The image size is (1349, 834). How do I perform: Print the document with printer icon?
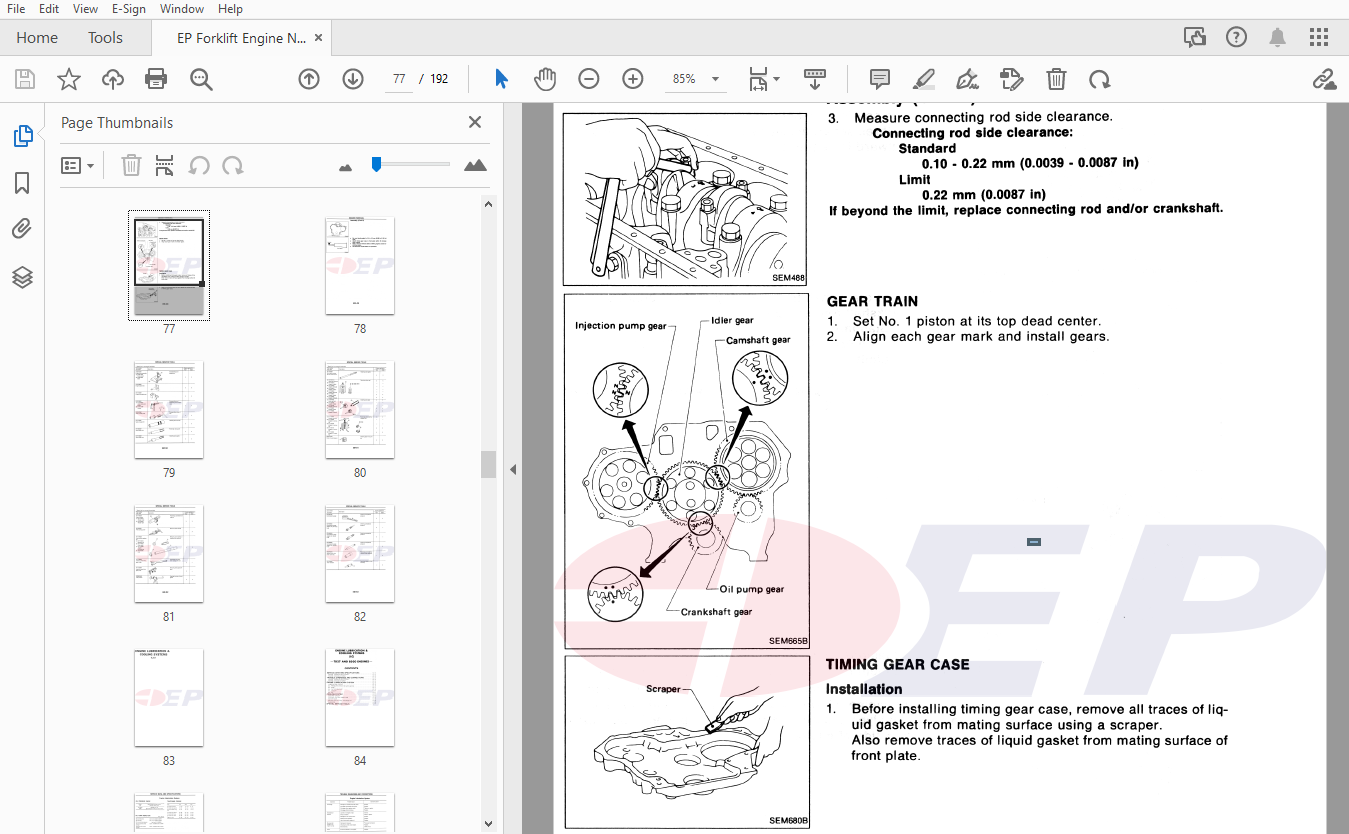pos(156,79)
